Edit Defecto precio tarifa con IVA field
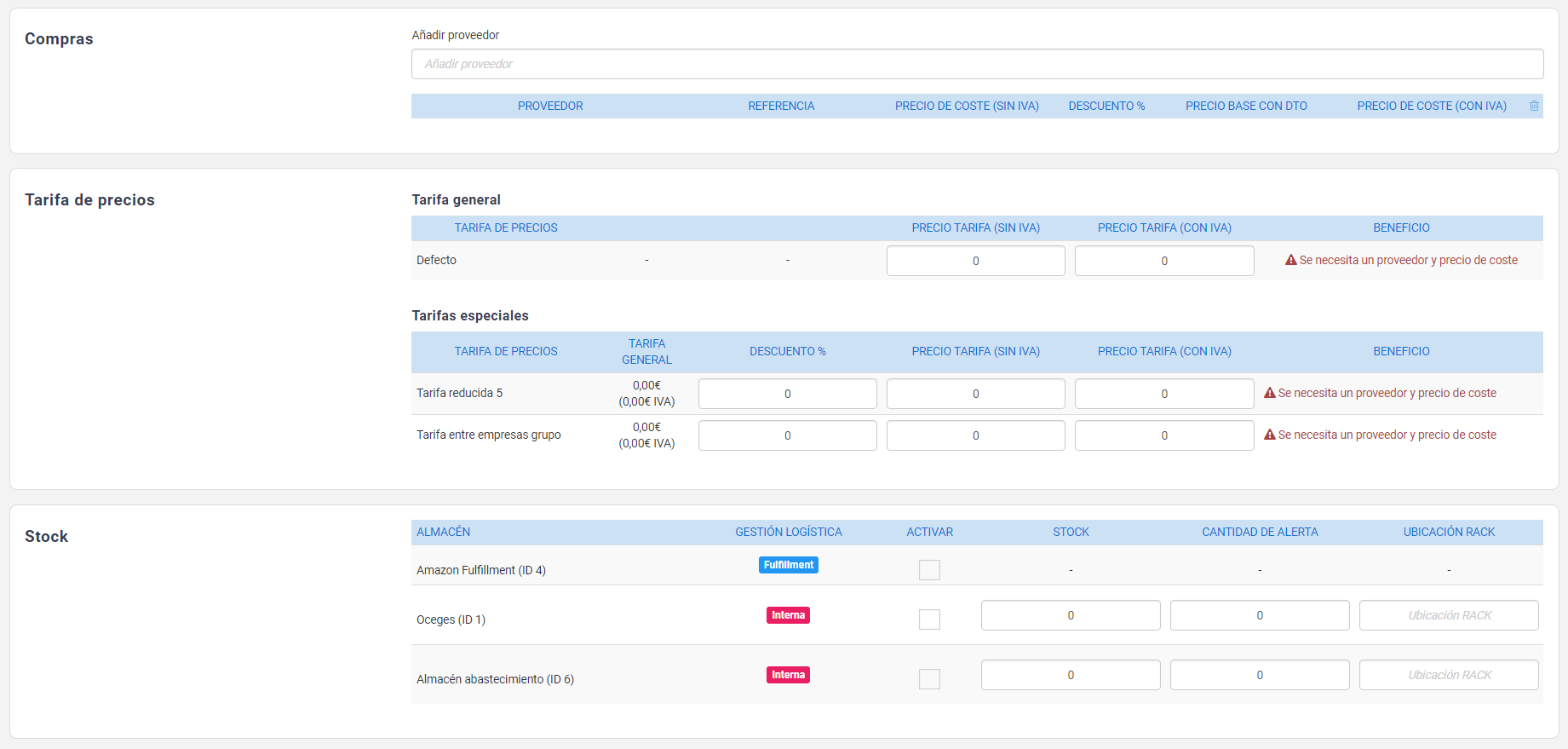The image size is (1568, 749). (1164, 261)
